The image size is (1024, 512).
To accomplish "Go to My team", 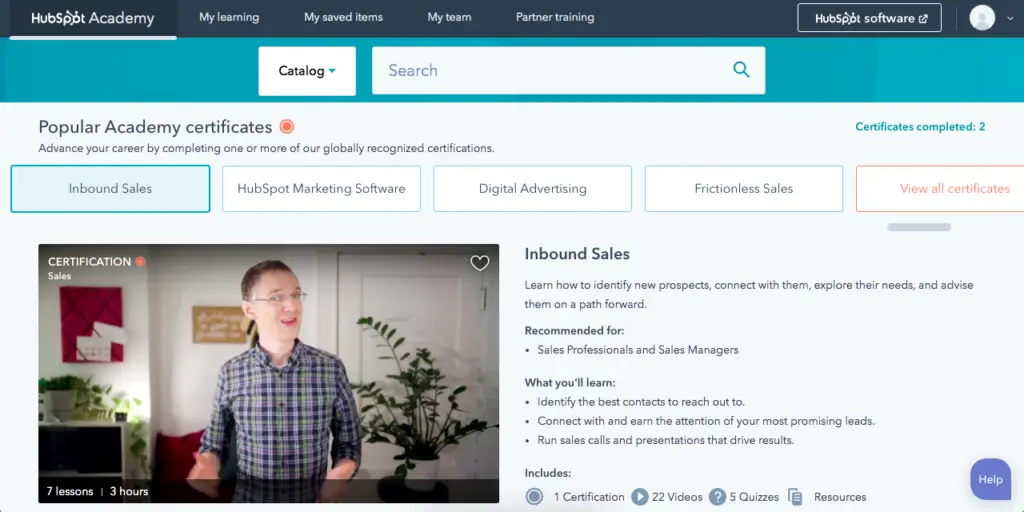I will 449,18.
